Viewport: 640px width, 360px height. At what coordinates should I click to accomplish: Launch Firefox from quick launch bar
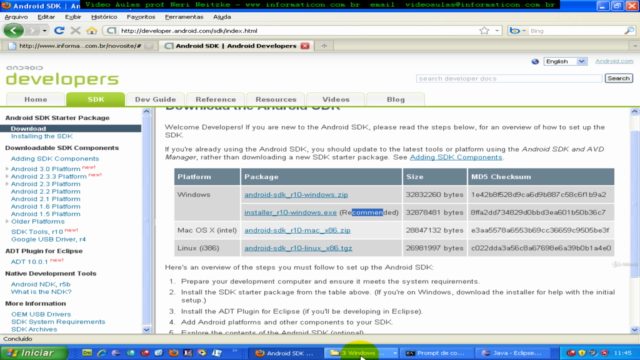pyautogui.click(x=173, y=353)
